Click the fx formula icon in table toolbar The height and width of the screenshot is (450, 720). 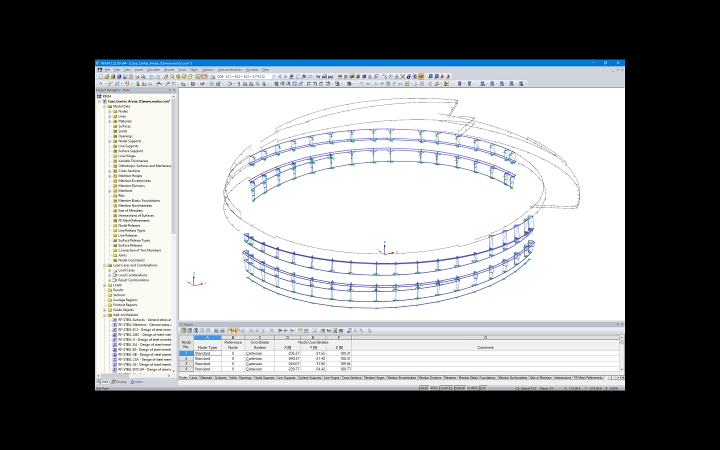[355, 331]
